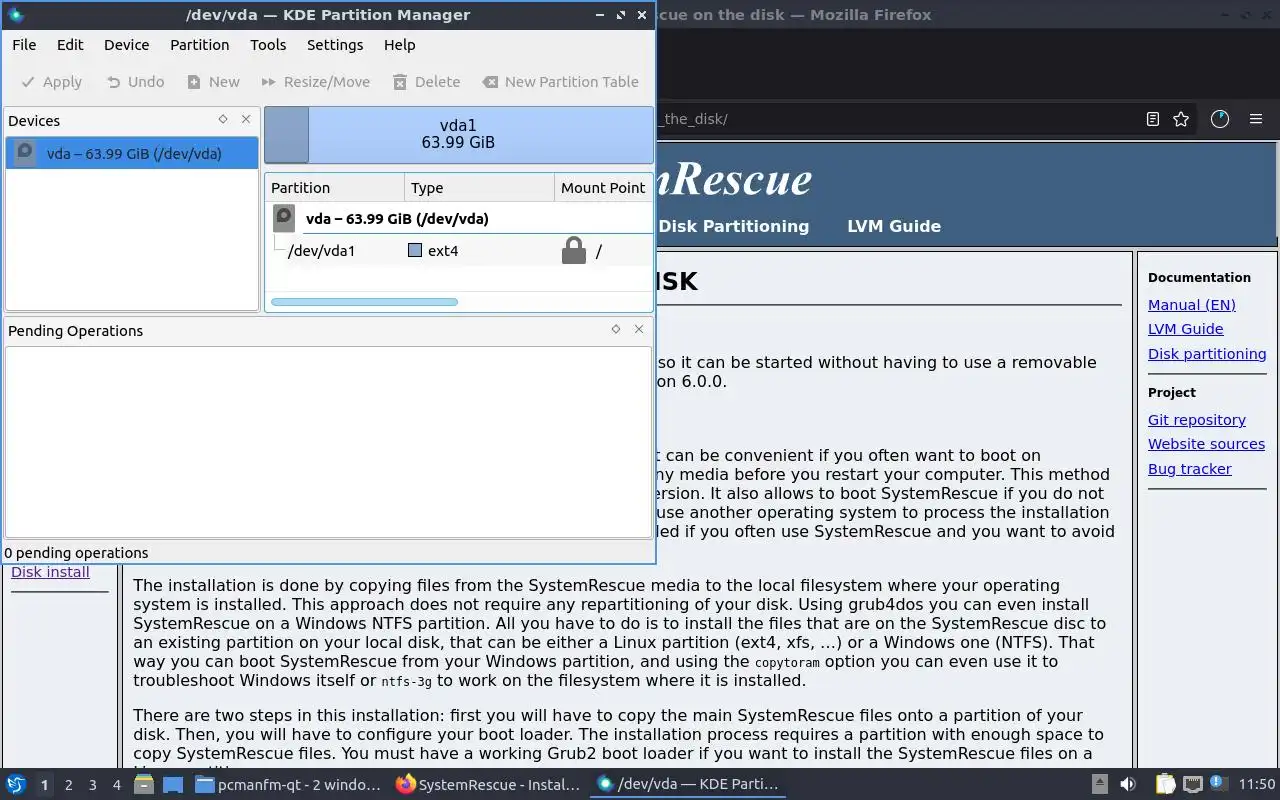The height and width of the screenshot is (800, 1280).
Task: Select the /dev/vda1 partition row
Action: (x=459, y=251)
